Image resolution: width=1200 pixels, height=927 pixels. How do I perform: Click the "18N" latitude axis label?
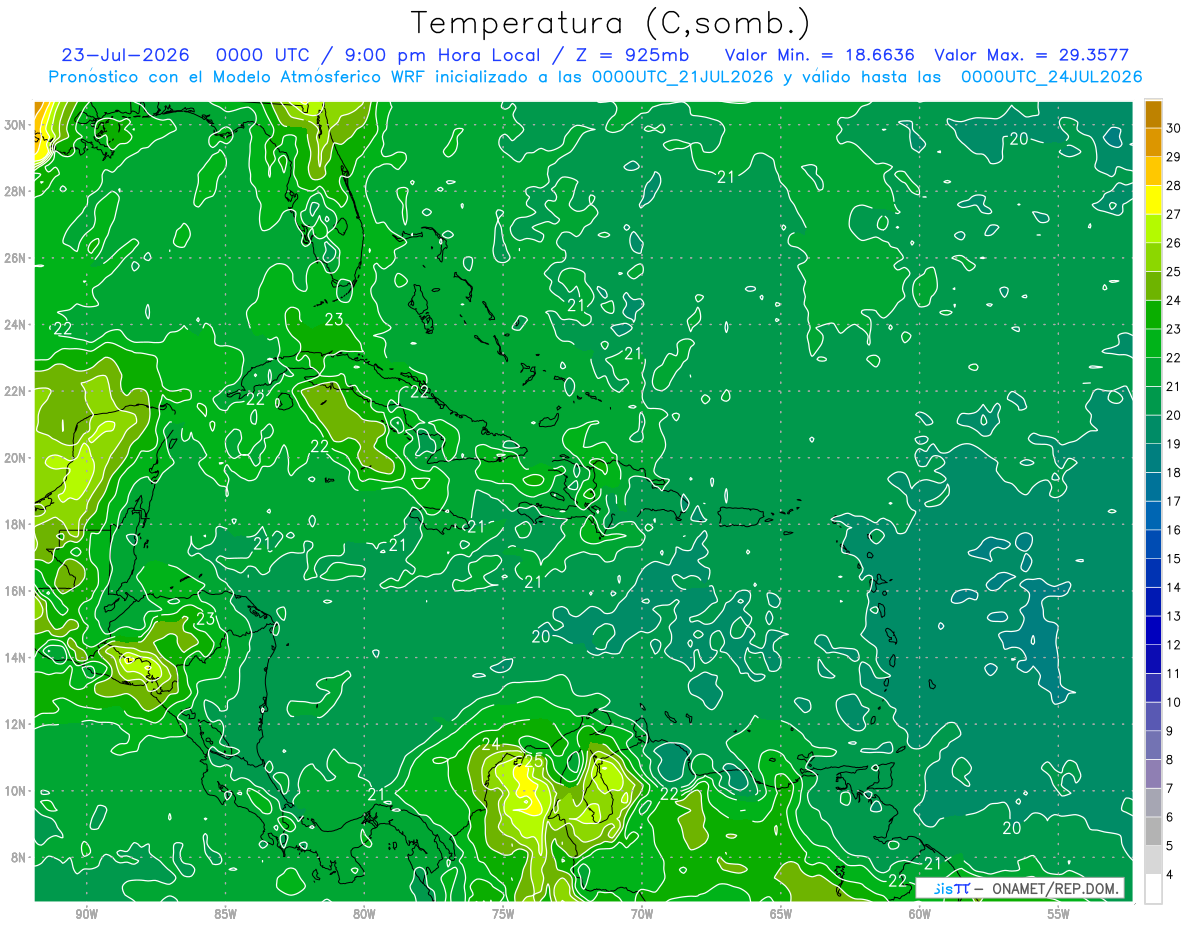[15, 524]
